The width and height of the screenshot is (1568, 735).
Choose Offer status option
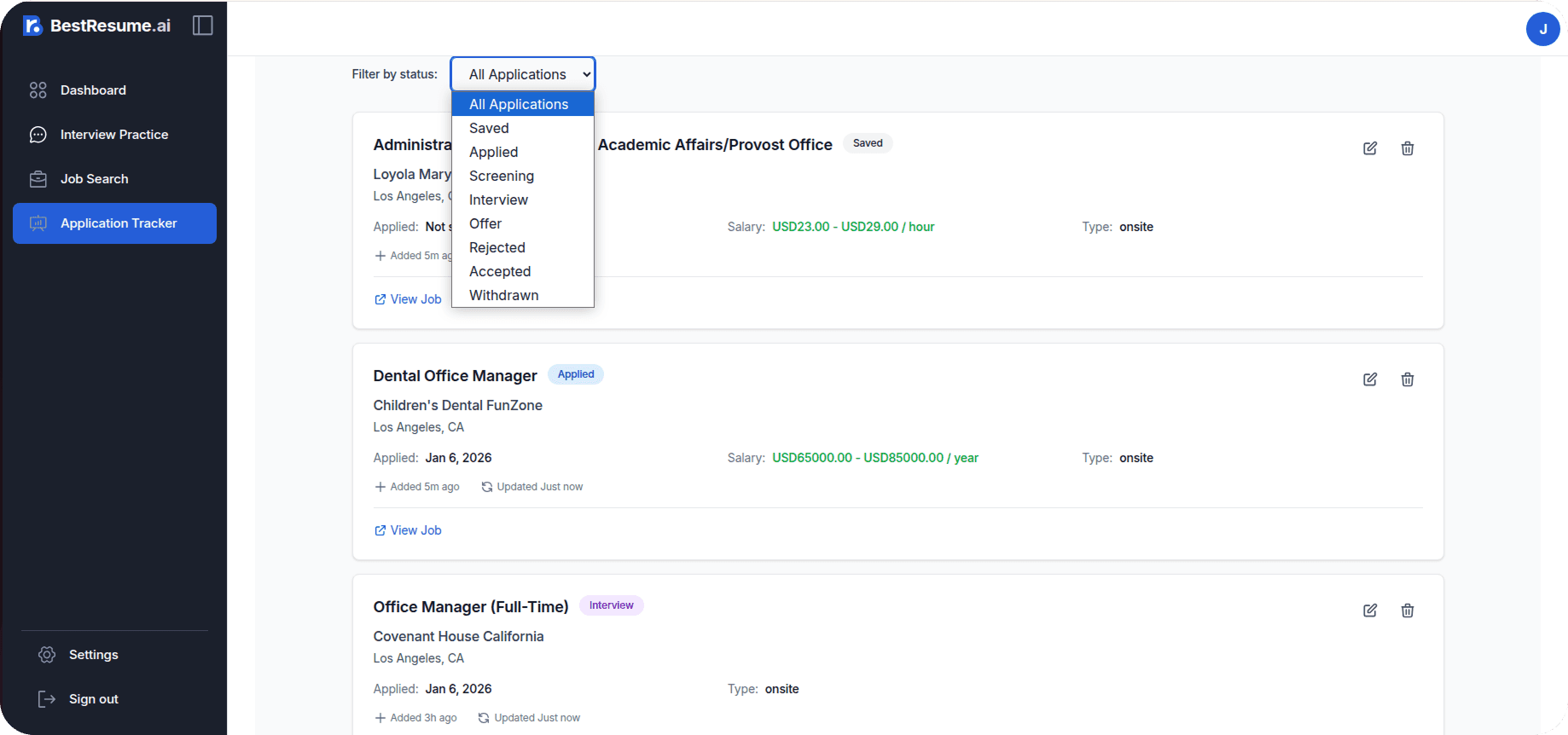pos(523,223)
